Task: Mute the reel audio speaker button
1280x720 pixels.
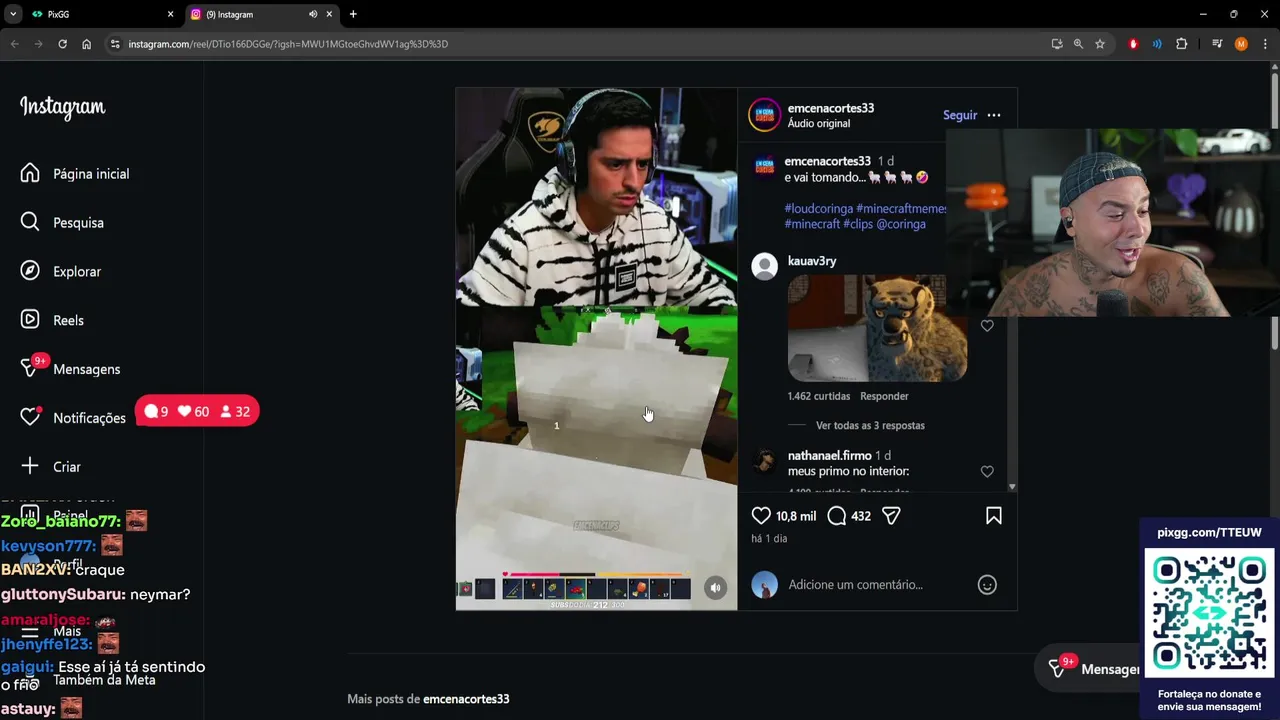Action: 715,588
